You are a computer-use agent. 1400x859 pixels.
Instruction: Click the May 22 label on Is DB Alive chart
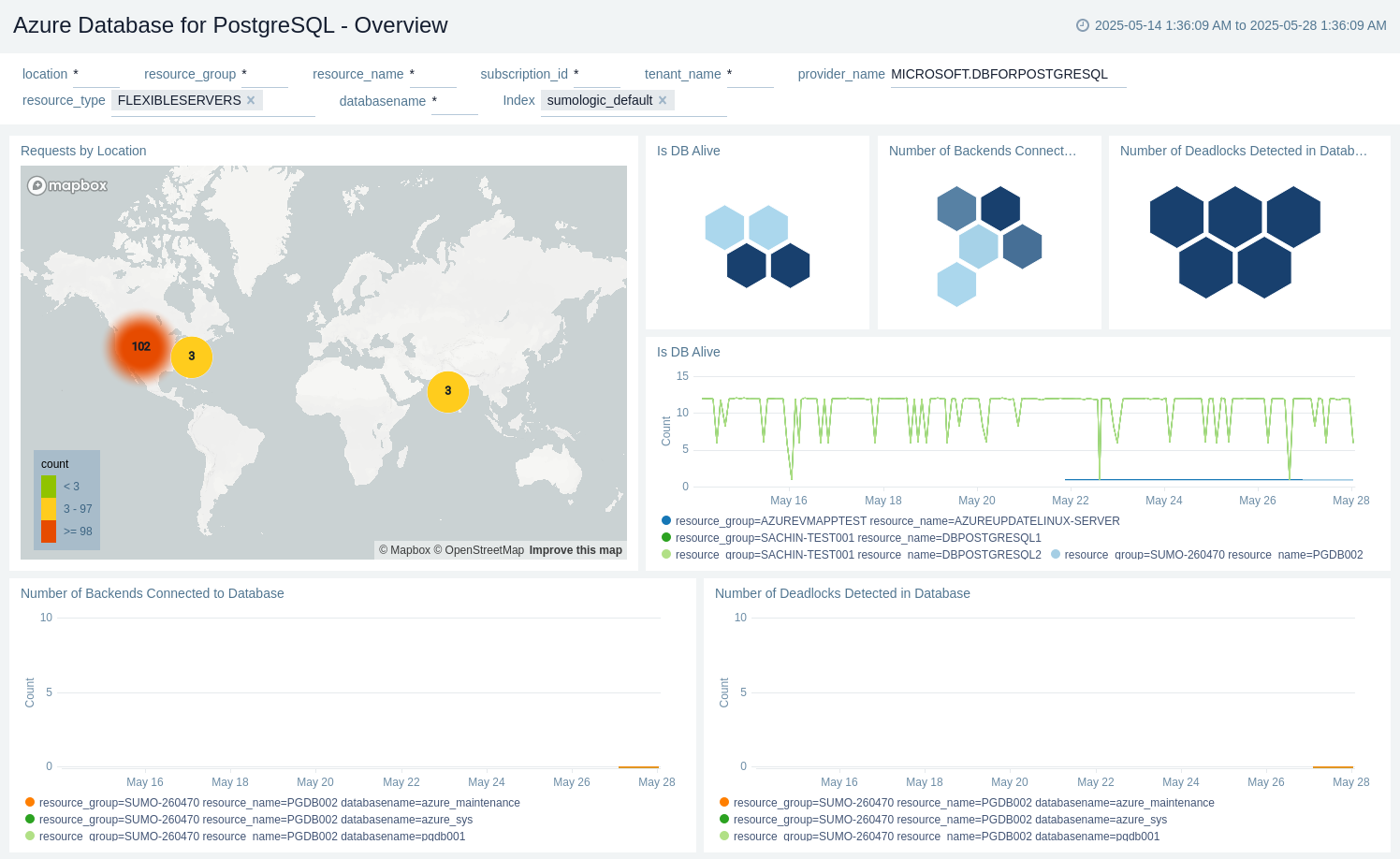[x=1071, y=501]
